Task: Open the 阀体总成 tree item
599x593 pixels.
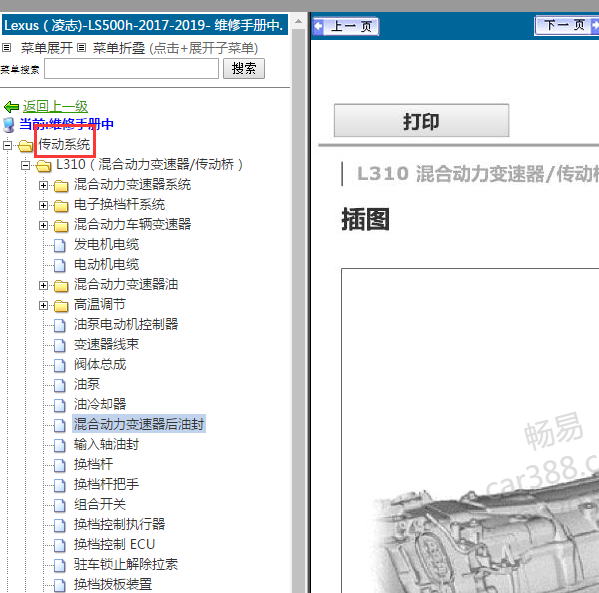Action: [x=100, y=365]
